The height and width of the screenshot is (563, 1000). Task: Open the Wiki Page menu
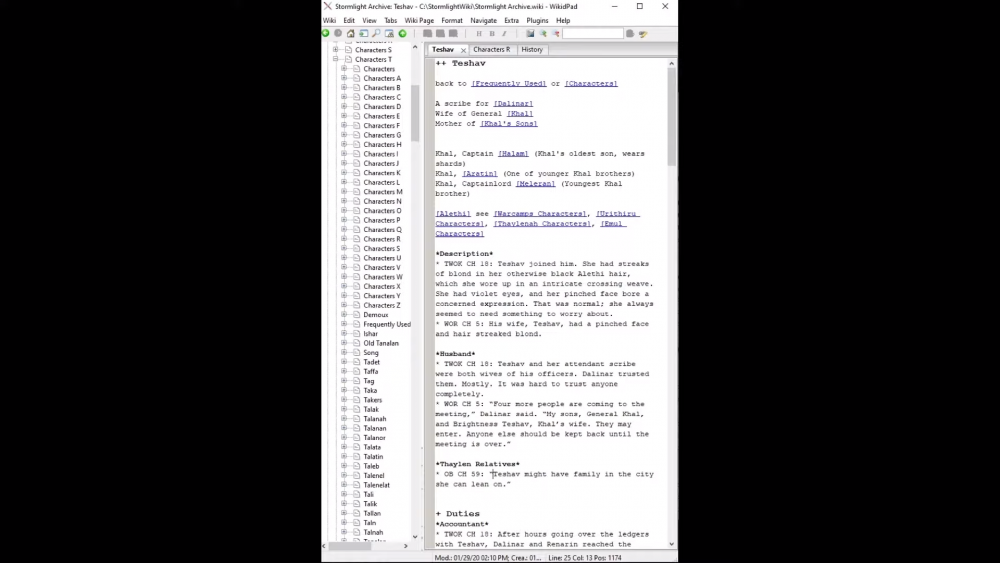[x=419, y=20]
